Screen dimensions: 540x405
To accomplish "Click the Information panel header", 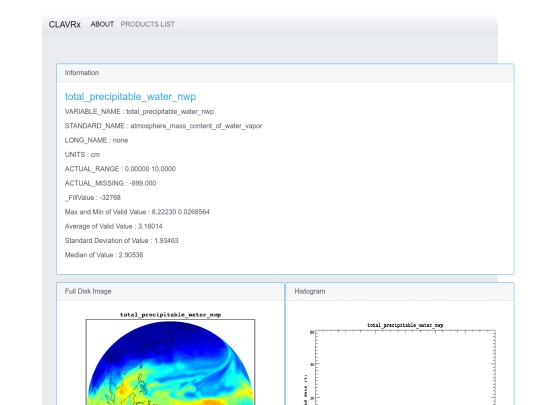I will point(285,73).
